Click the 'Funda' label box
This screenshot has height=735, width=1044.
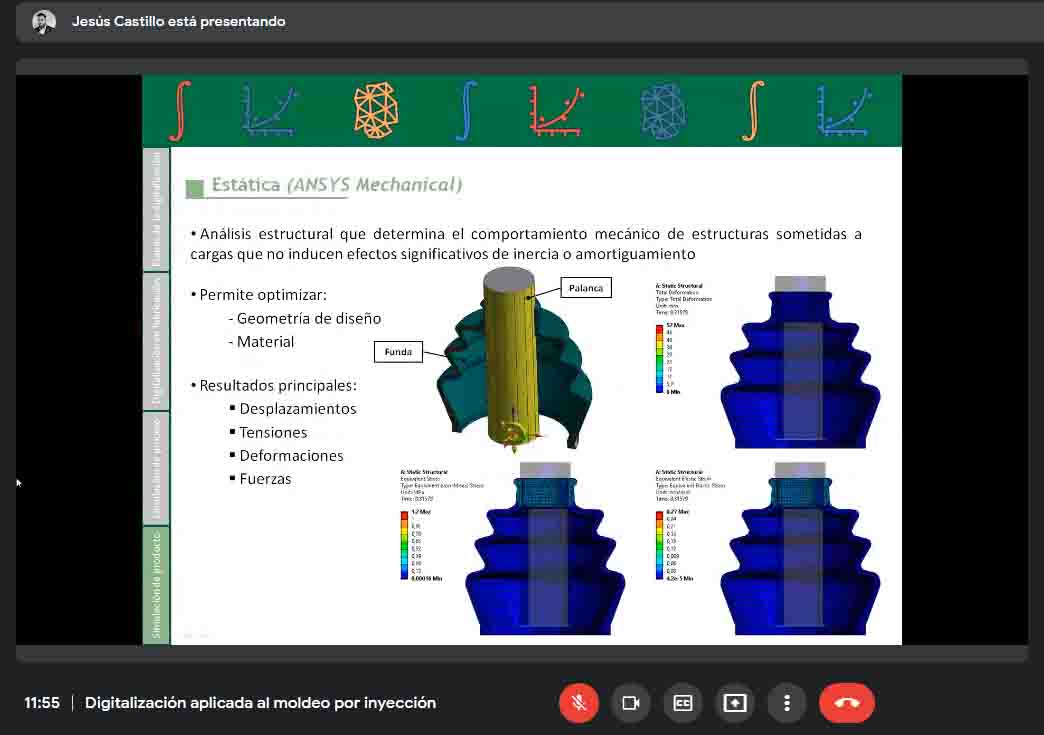point(398,352)
